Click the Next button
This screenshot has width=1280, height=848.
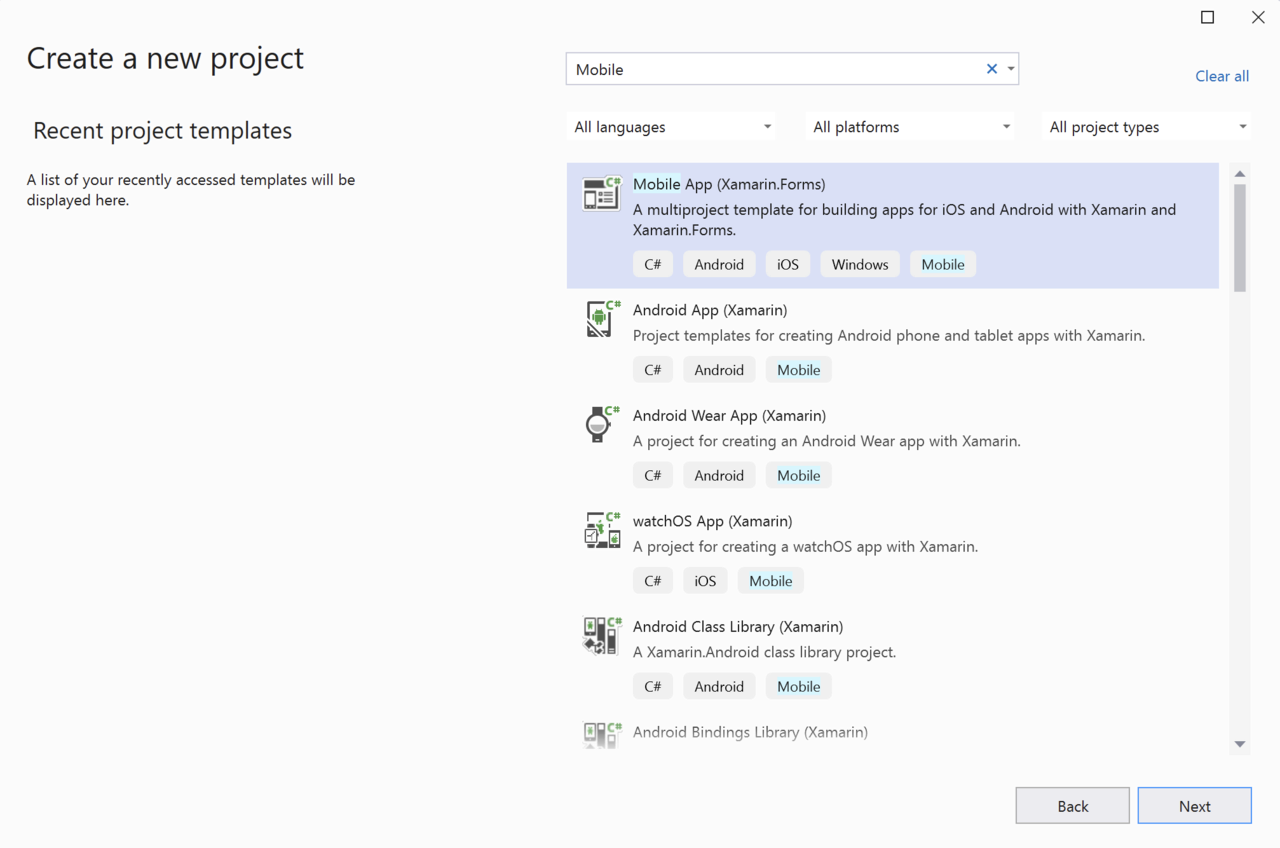point(1194,806)
